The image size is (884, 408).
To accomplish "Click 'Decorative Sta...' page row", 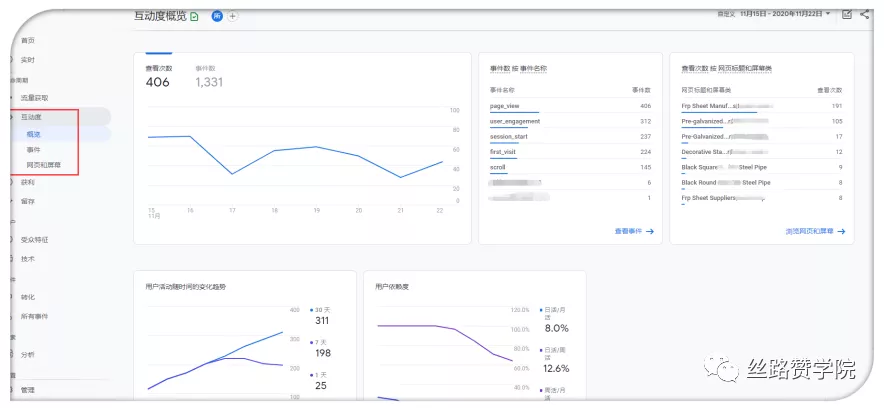I will tap(762, 152).
